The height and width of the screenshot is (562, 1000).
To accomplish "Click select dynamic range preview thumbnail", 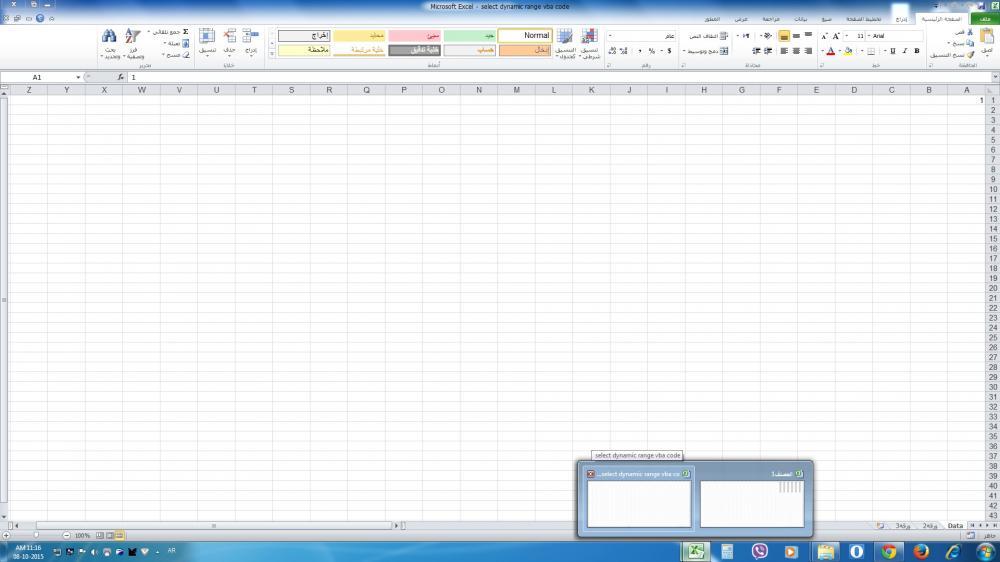I will (x=638, y=504).
